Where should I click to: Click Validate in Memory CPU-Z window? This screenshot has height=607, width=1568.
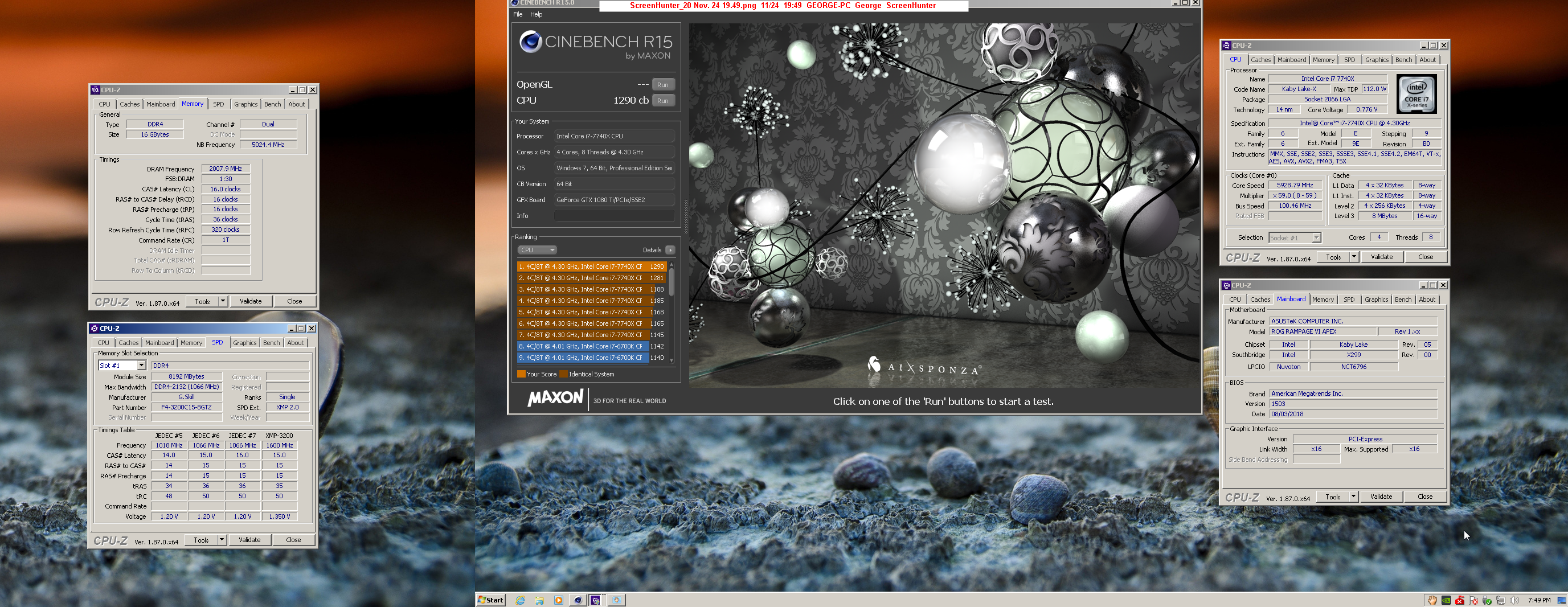coord(251,301)
